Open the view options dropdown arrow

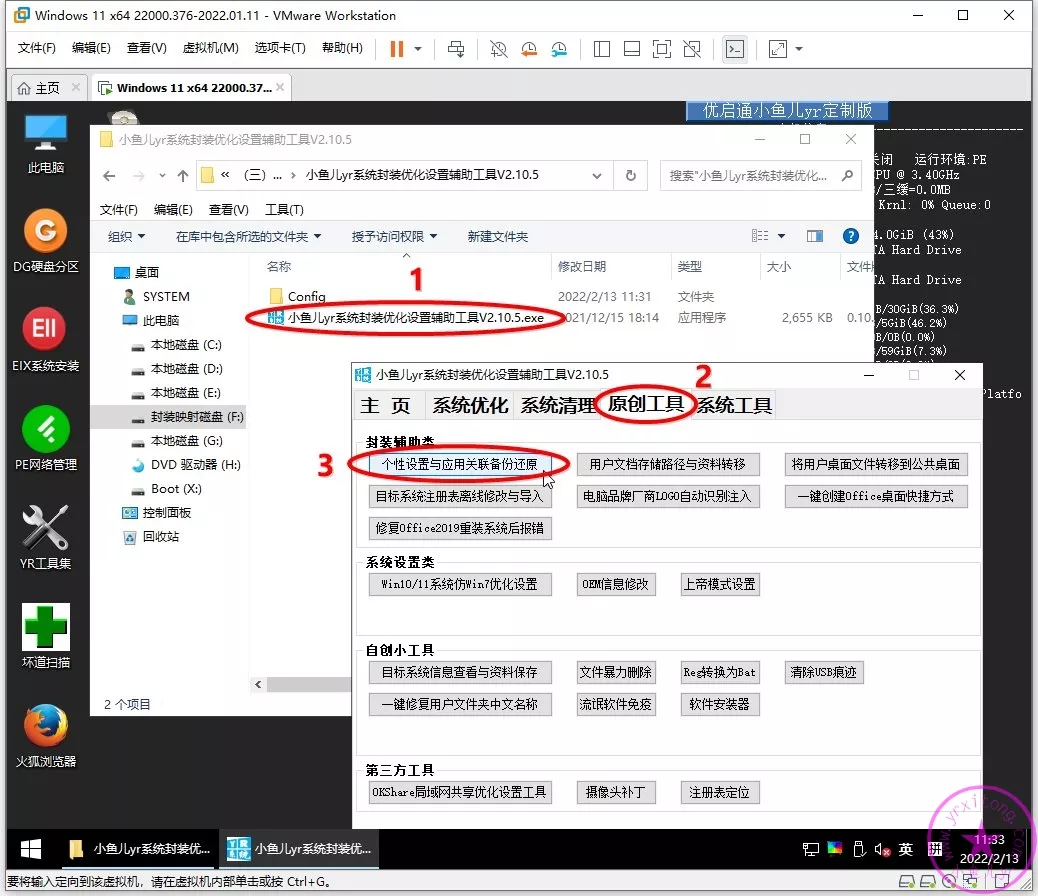coord(781,237)
